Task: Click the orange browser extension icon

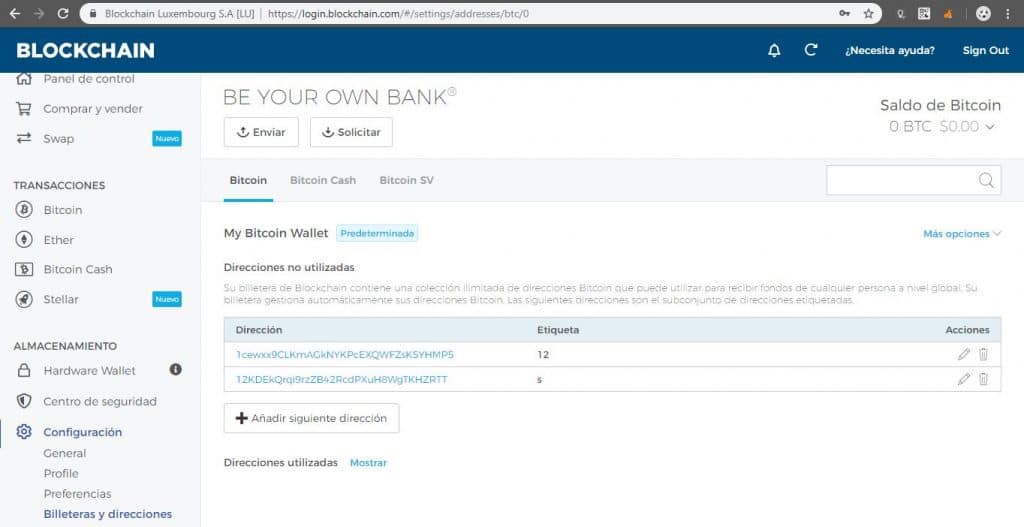Action: tap(948, 13)
